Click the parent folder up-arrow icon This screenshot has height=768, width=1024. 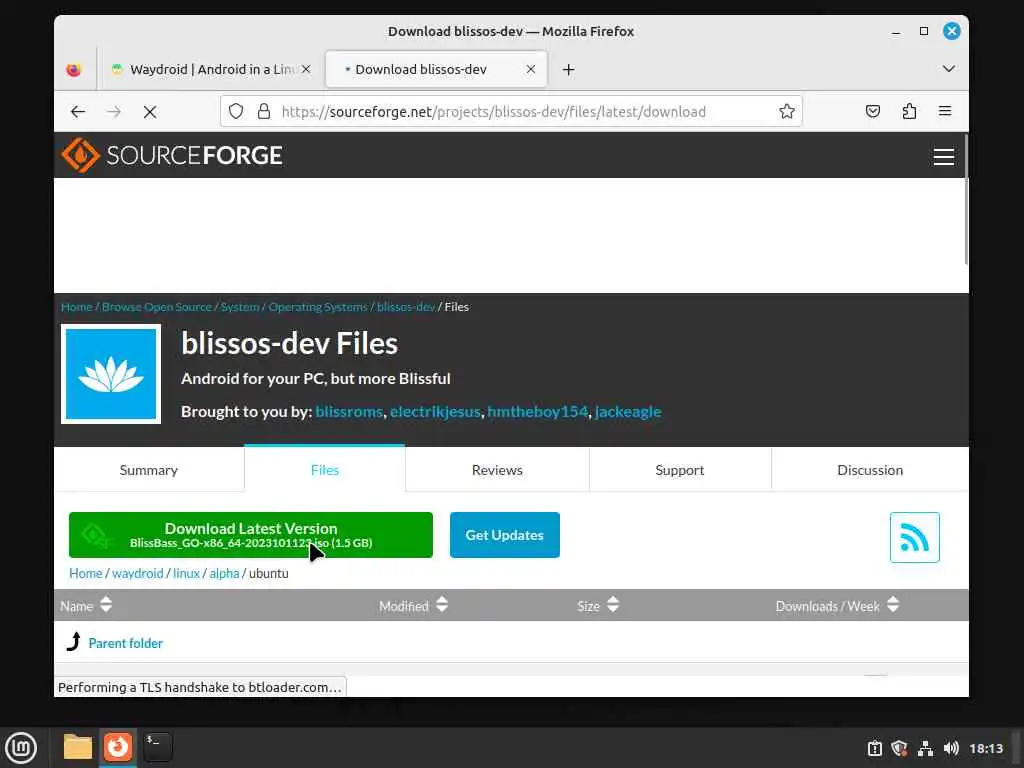[74, 642]
